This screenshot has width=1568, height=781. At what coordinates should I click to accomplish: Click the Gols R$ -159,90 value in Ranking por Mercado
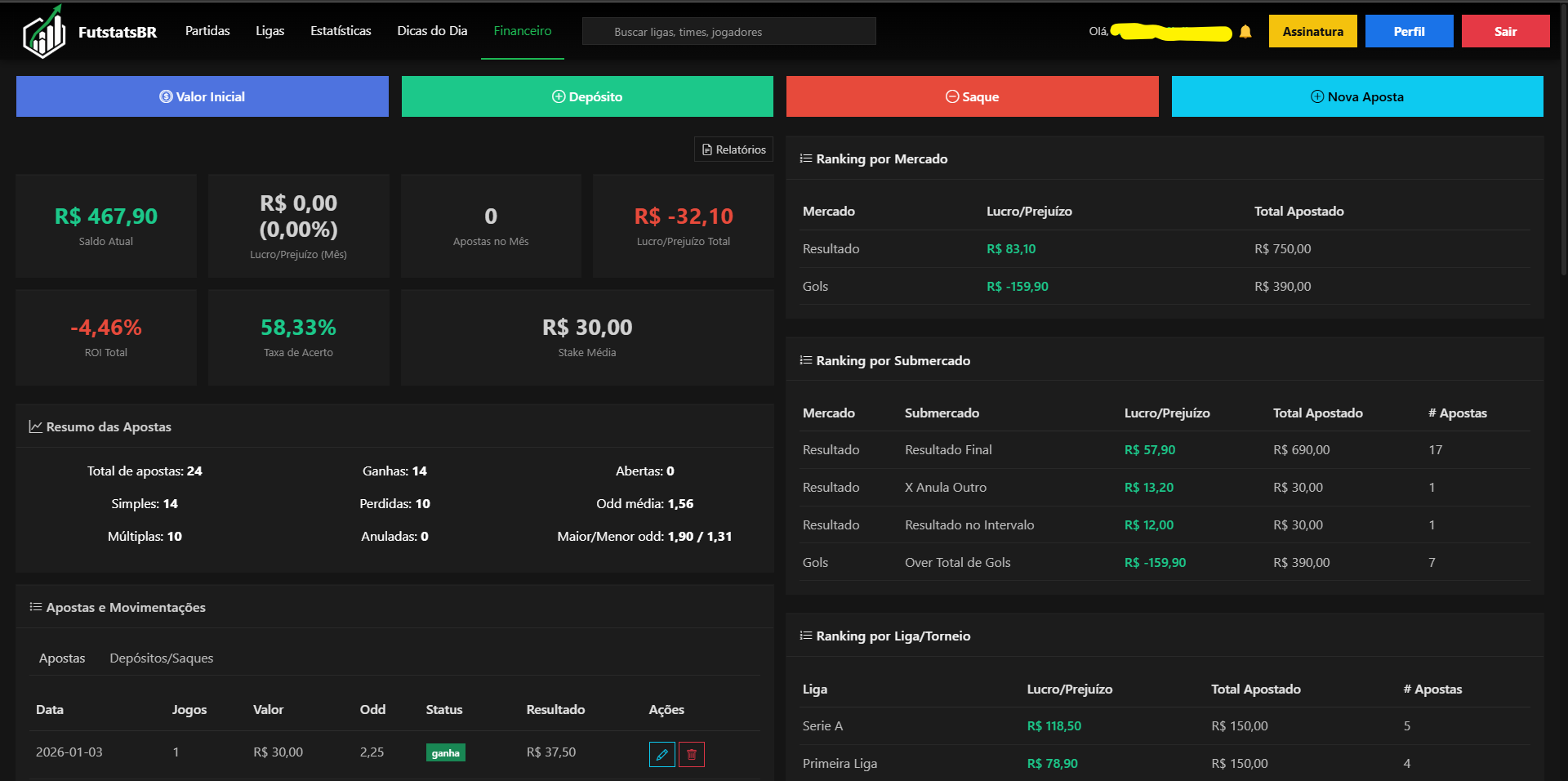pyautogui.click(x=1018, y=287)
